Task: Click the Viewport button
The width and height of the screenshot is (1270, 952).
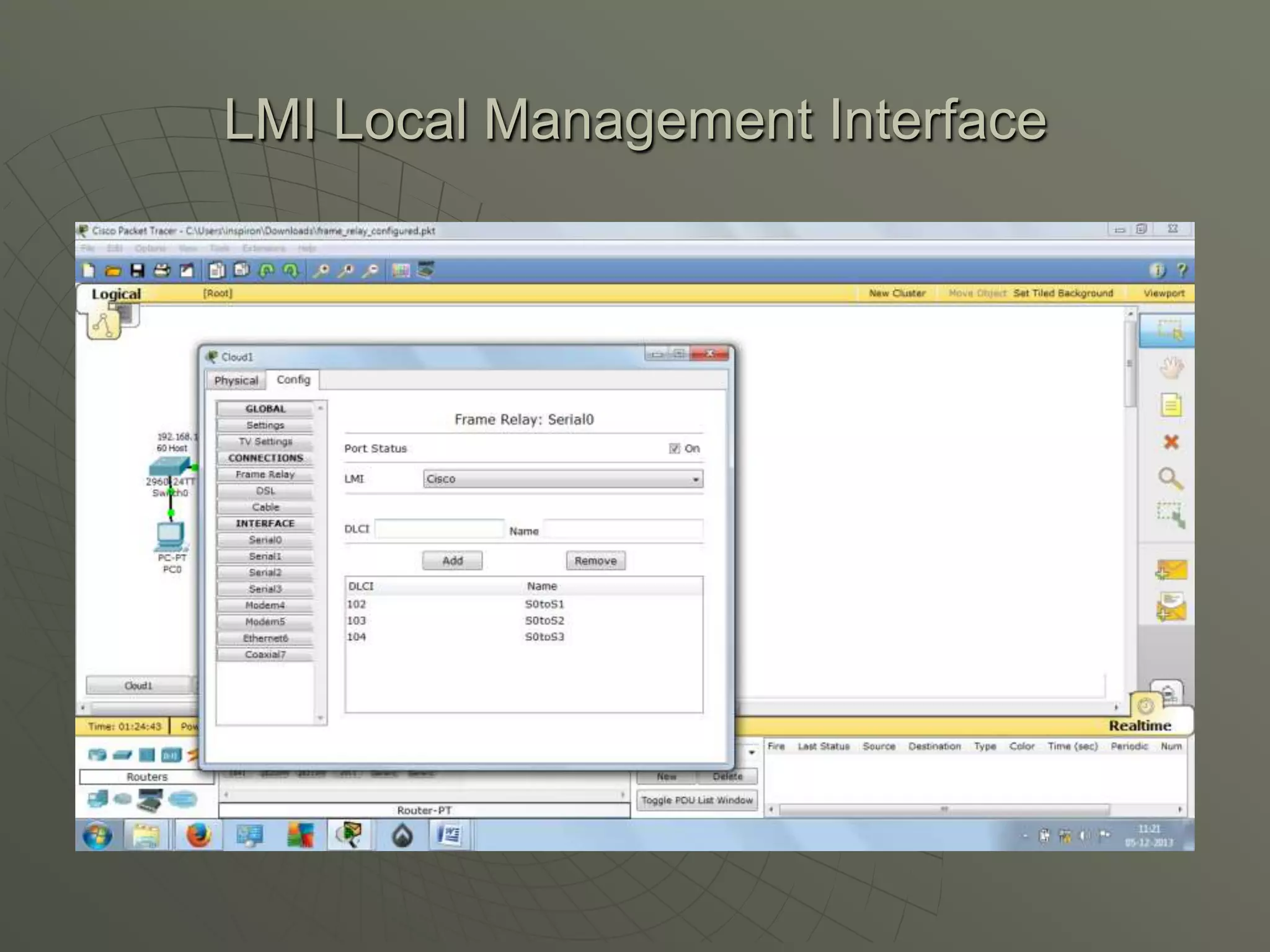Action: [1164, 293]
